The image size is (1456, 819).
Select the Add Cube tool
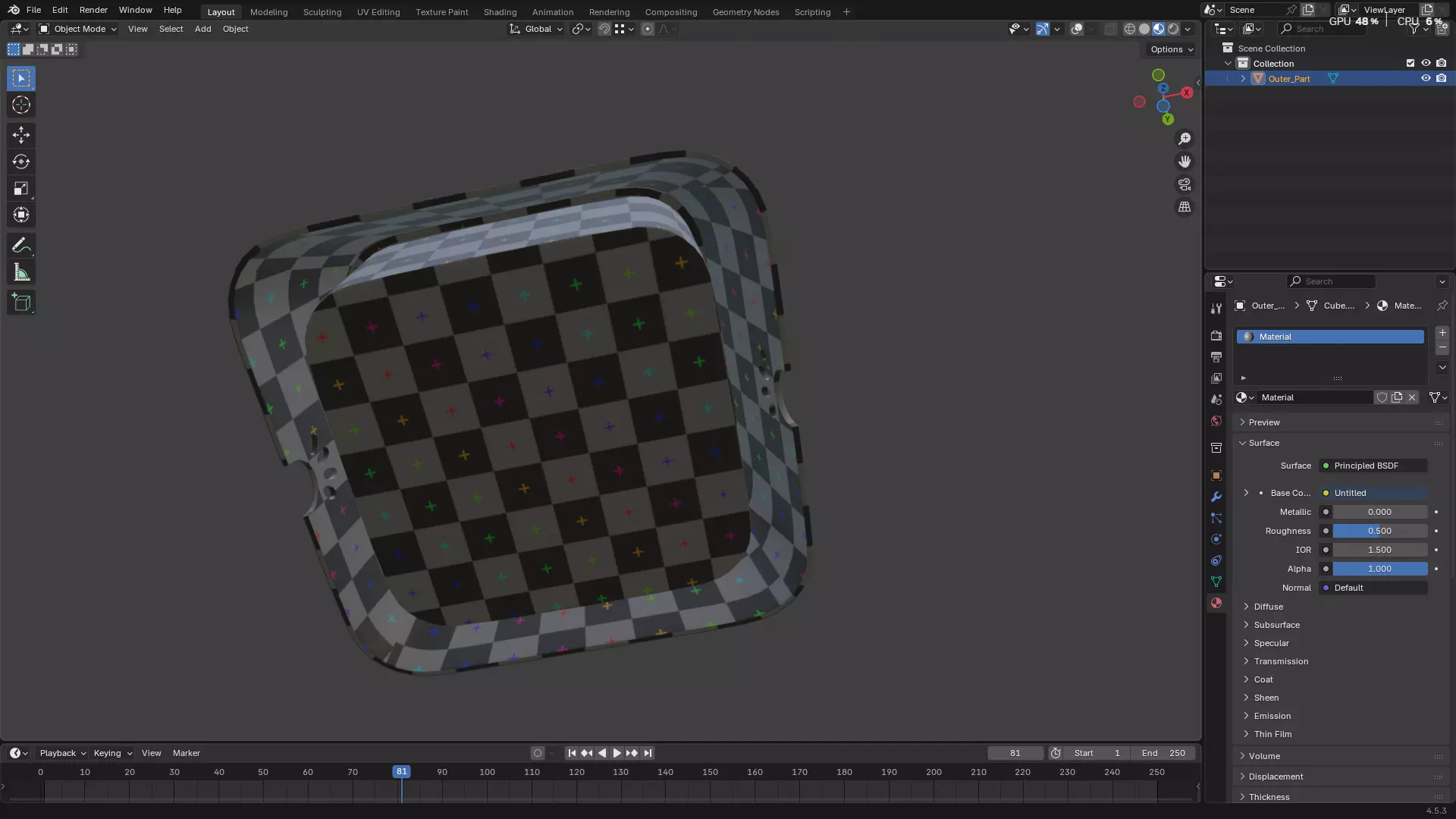tap(21, 303)
